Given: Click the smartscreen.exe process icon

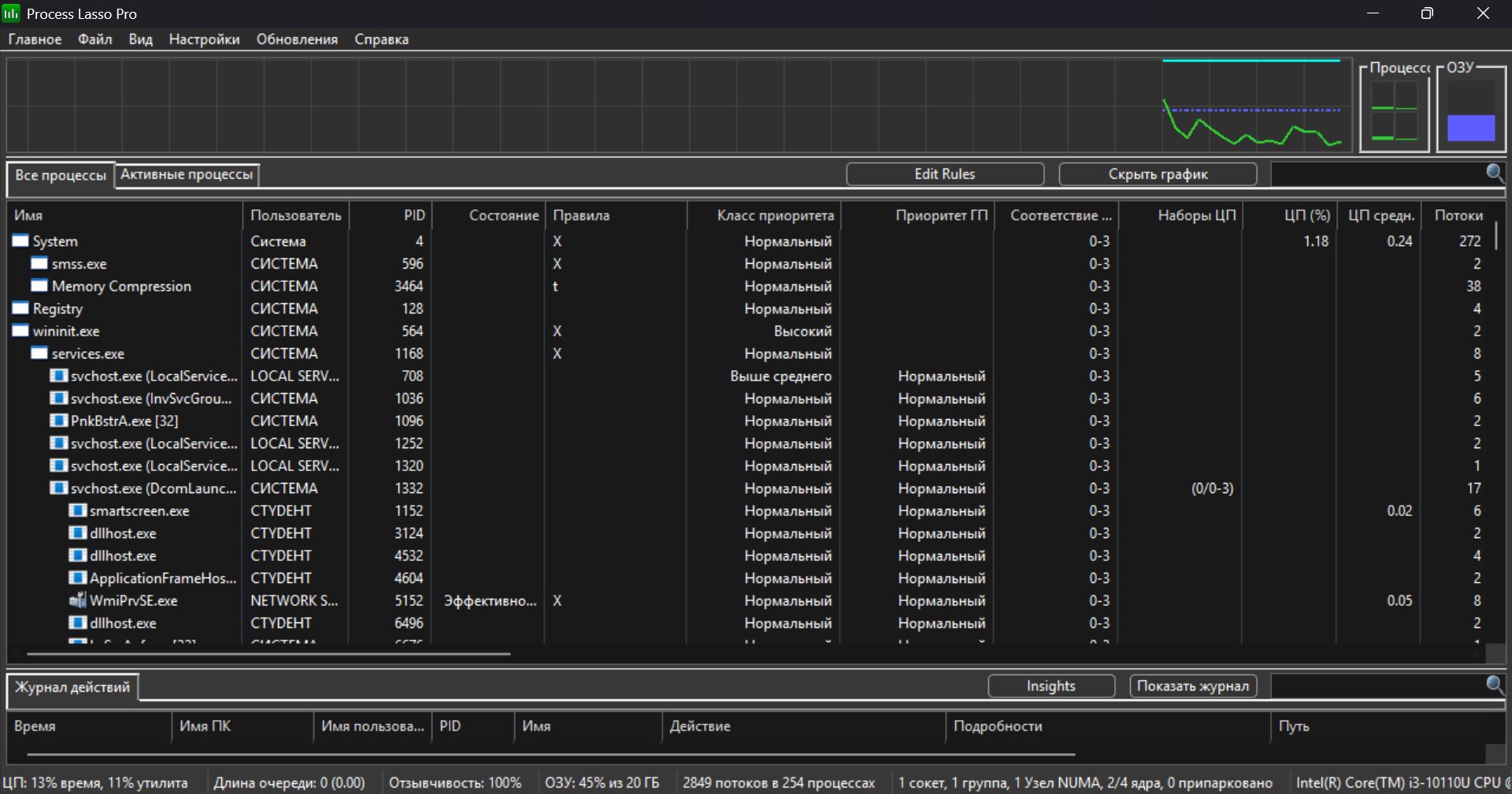Looking at the screenshot, I should coord(77,510).
